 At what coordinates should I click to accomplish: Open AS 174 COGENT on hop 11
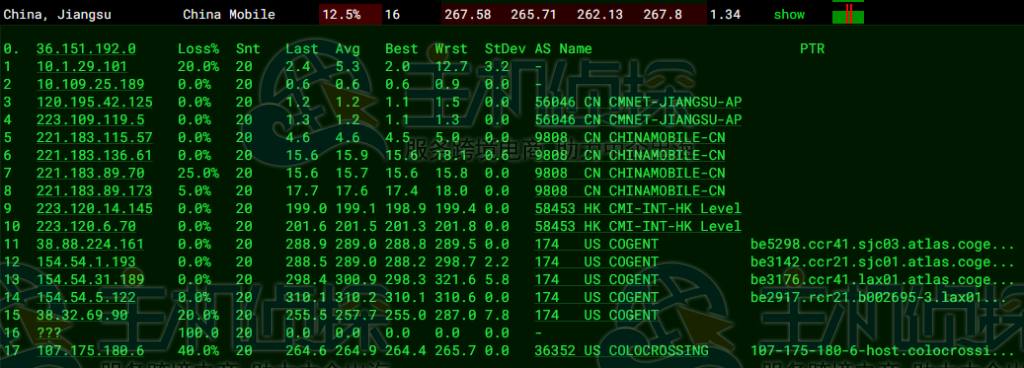pos(596,245)
